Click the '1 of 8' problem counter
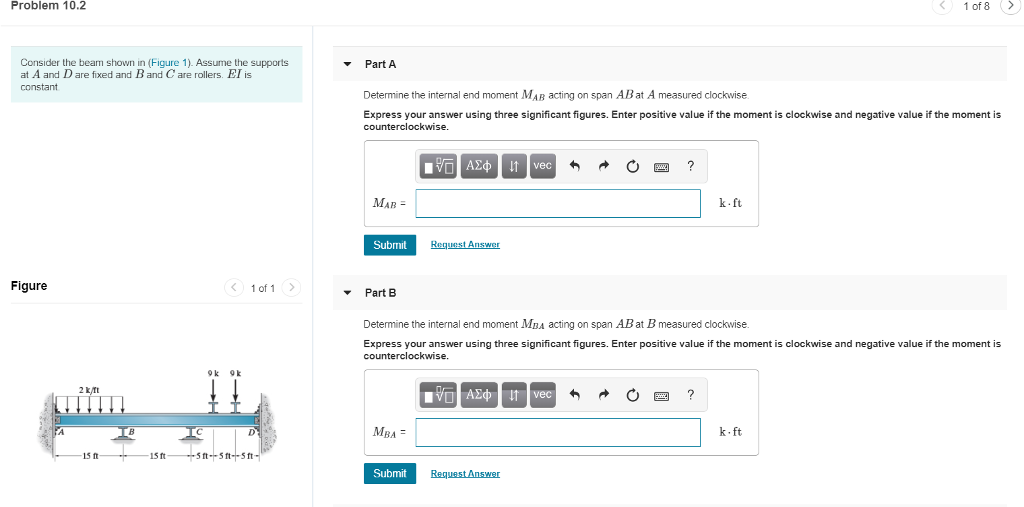The width and height of the screenshot is (1024, 507). click(x=976, y=6)
